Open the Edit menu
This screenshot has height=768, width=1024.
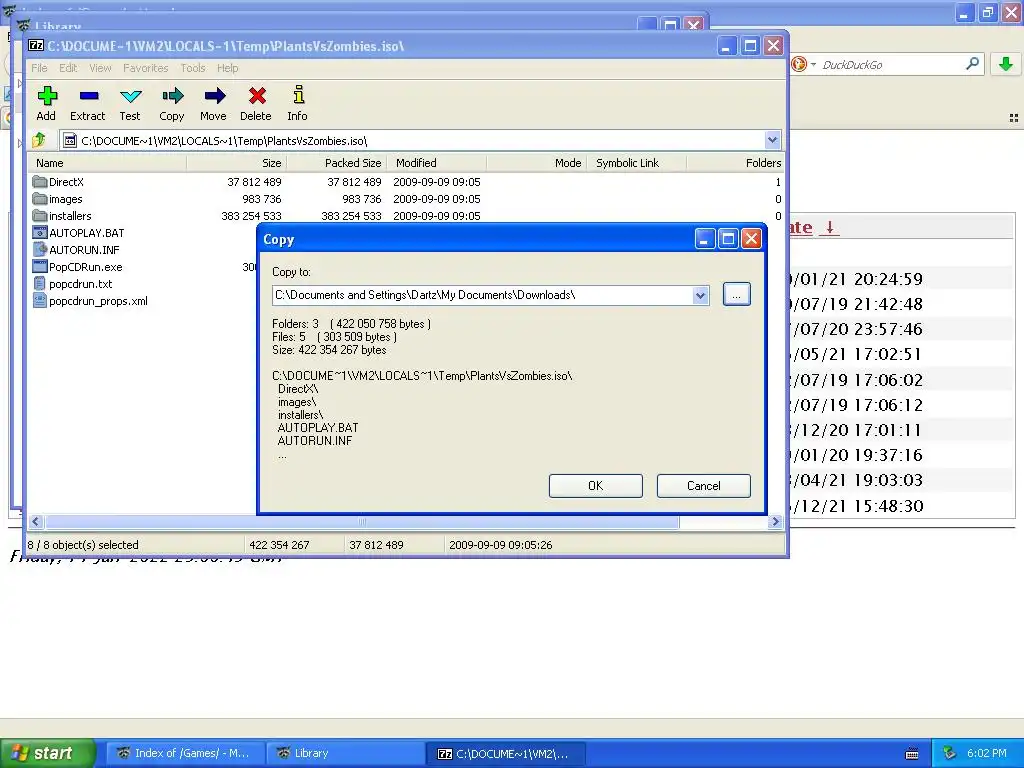68,68
